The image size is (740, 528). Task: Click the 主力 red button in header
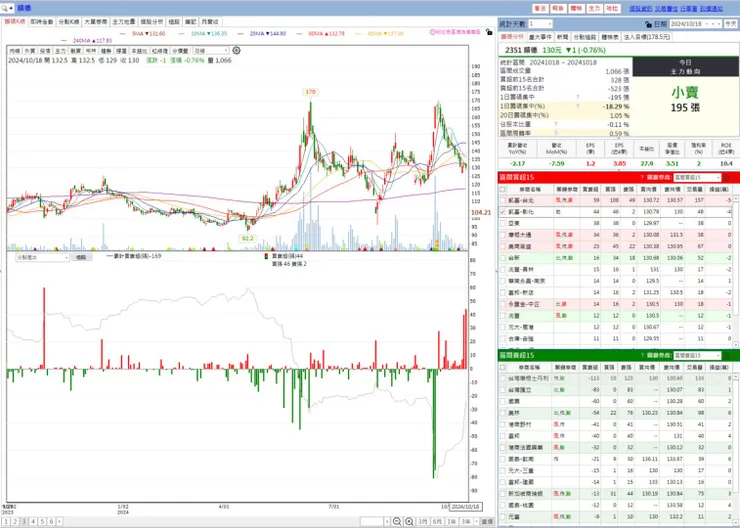[x=595, y=8]
